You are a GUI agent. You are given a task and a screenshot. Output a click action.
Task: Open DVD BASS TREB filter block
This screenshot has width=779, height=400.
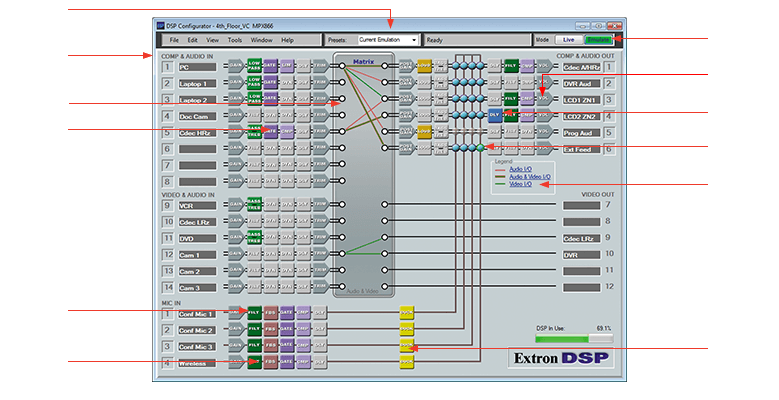(x=254, y=238)
